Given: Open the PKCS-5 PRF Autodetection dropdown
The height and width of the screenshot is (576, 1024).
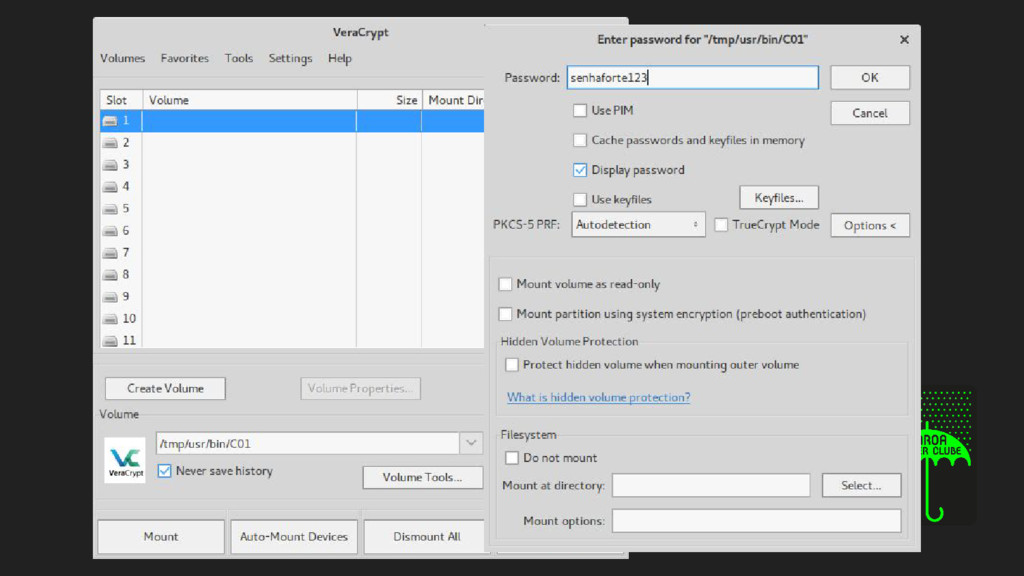Looking at the screenshot, I should click(x=638, y=225).
